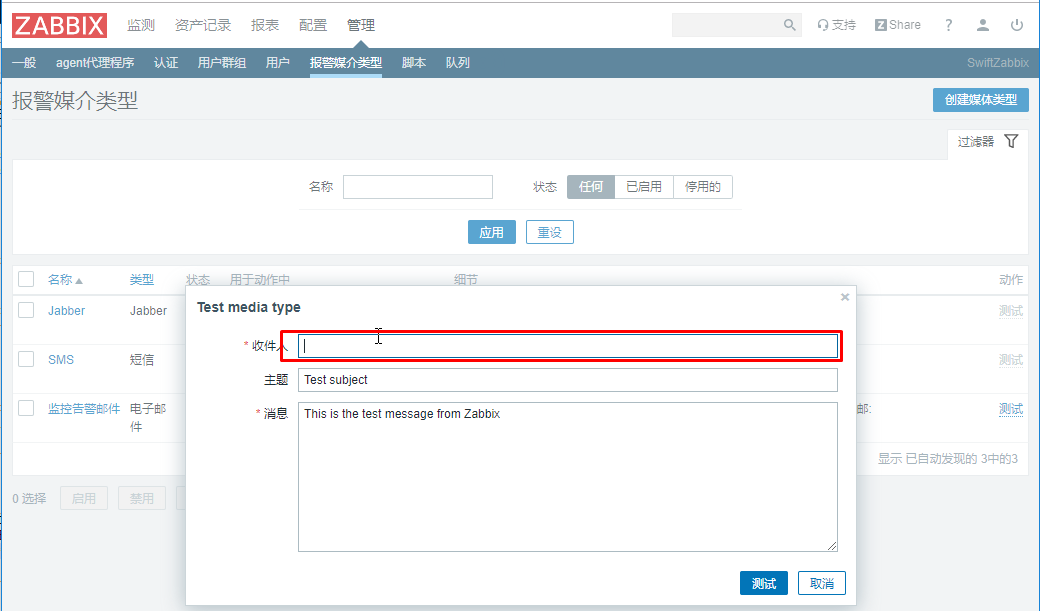Select 已启用 status option
Image resolution: width=1040 pixels, height=611 pixels.
(x=644, y=187)
